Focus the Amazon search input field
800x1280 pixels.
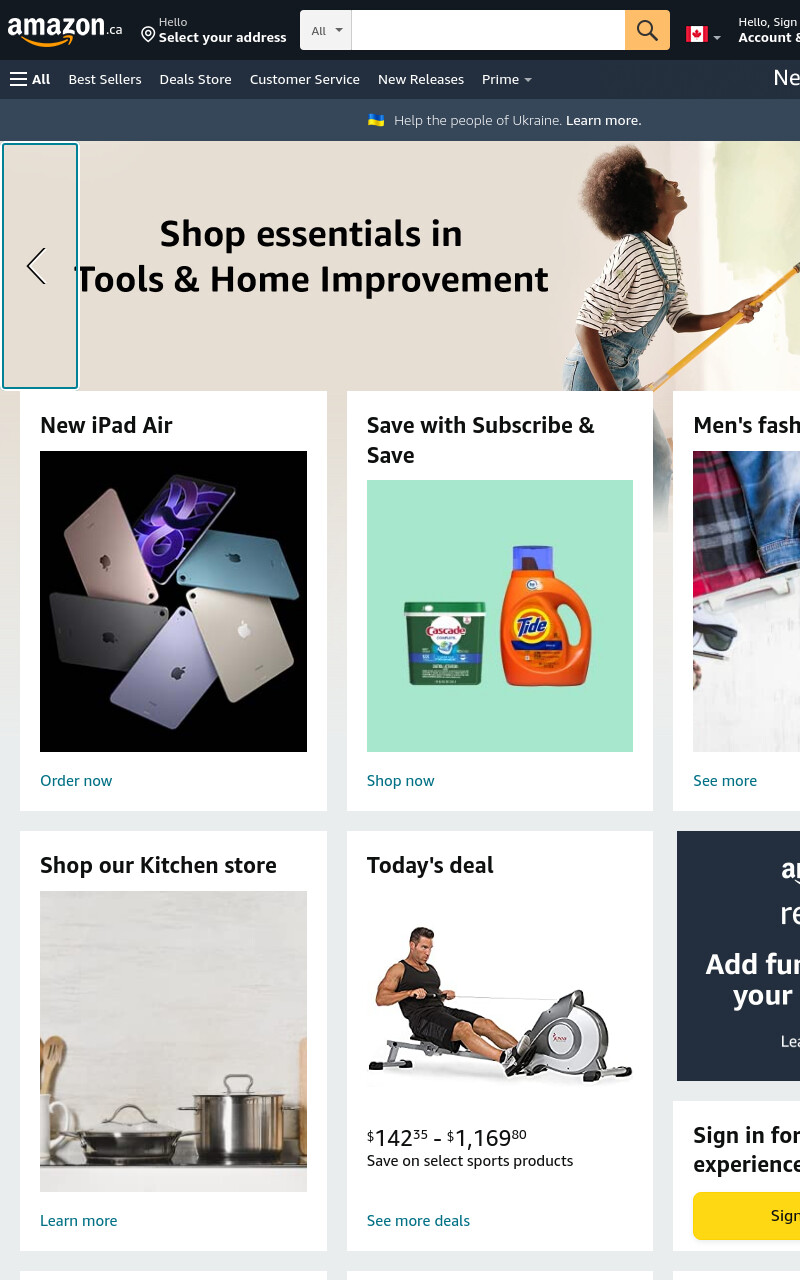click(488, 30)
